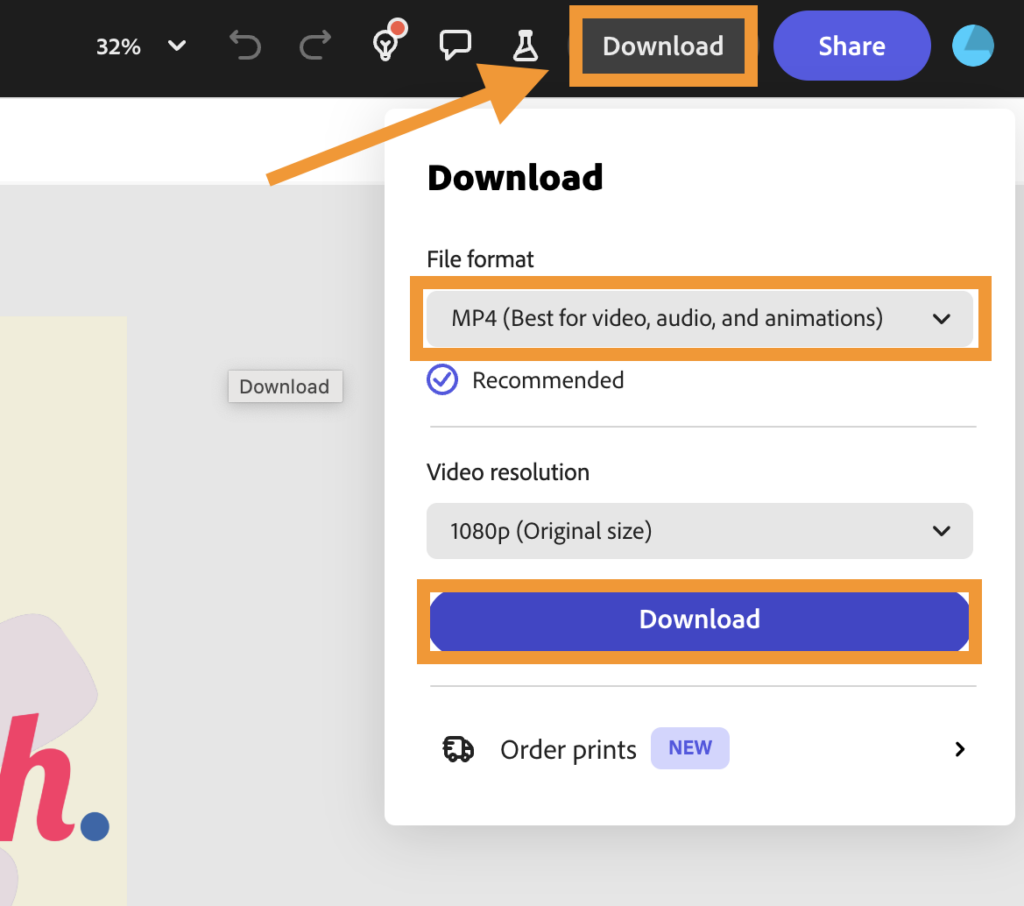Click the 32% zoom percentage value
This screenshot has height=906, width=1024.
[118, 47]
